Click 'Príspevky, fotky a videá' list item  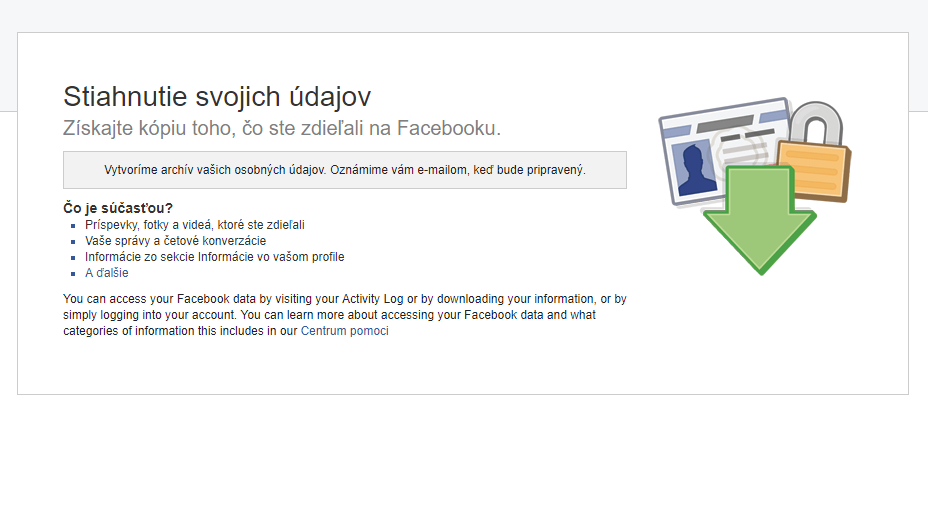195,225
